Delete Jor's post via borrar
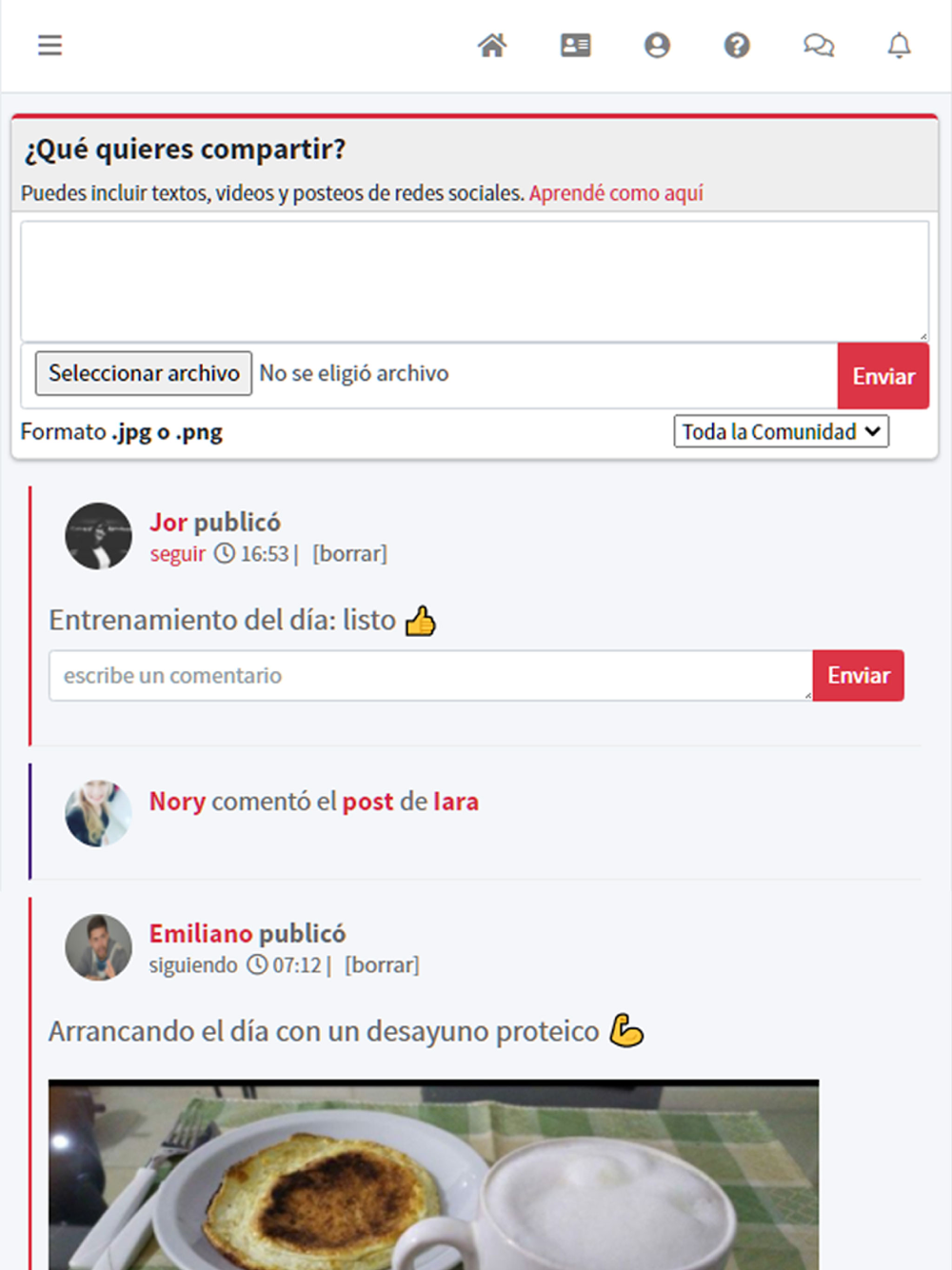This screenshot has height=1270, width=952. click(349, 554)
